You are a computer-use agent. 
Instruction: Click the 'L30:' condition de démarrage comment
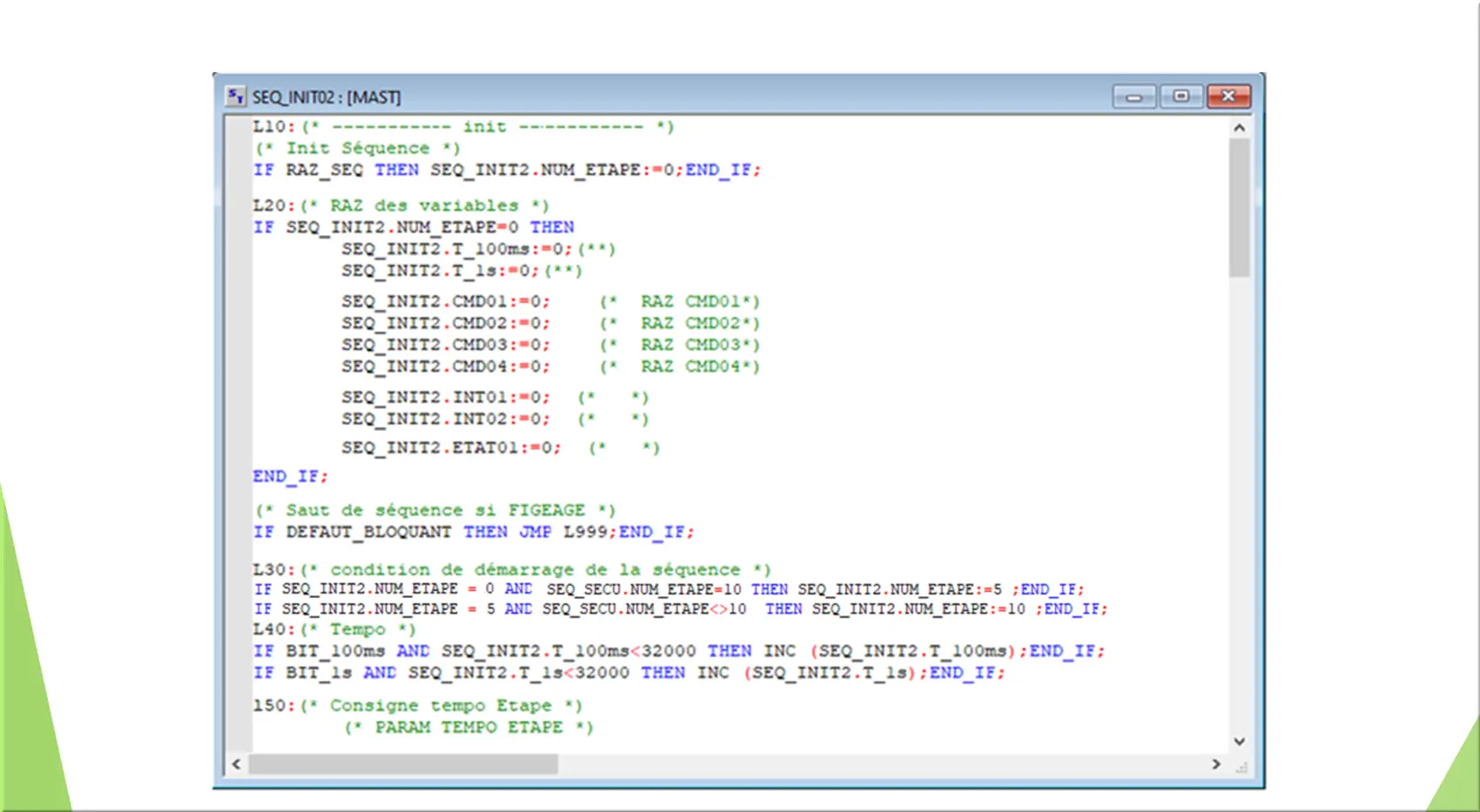point(512,570)
